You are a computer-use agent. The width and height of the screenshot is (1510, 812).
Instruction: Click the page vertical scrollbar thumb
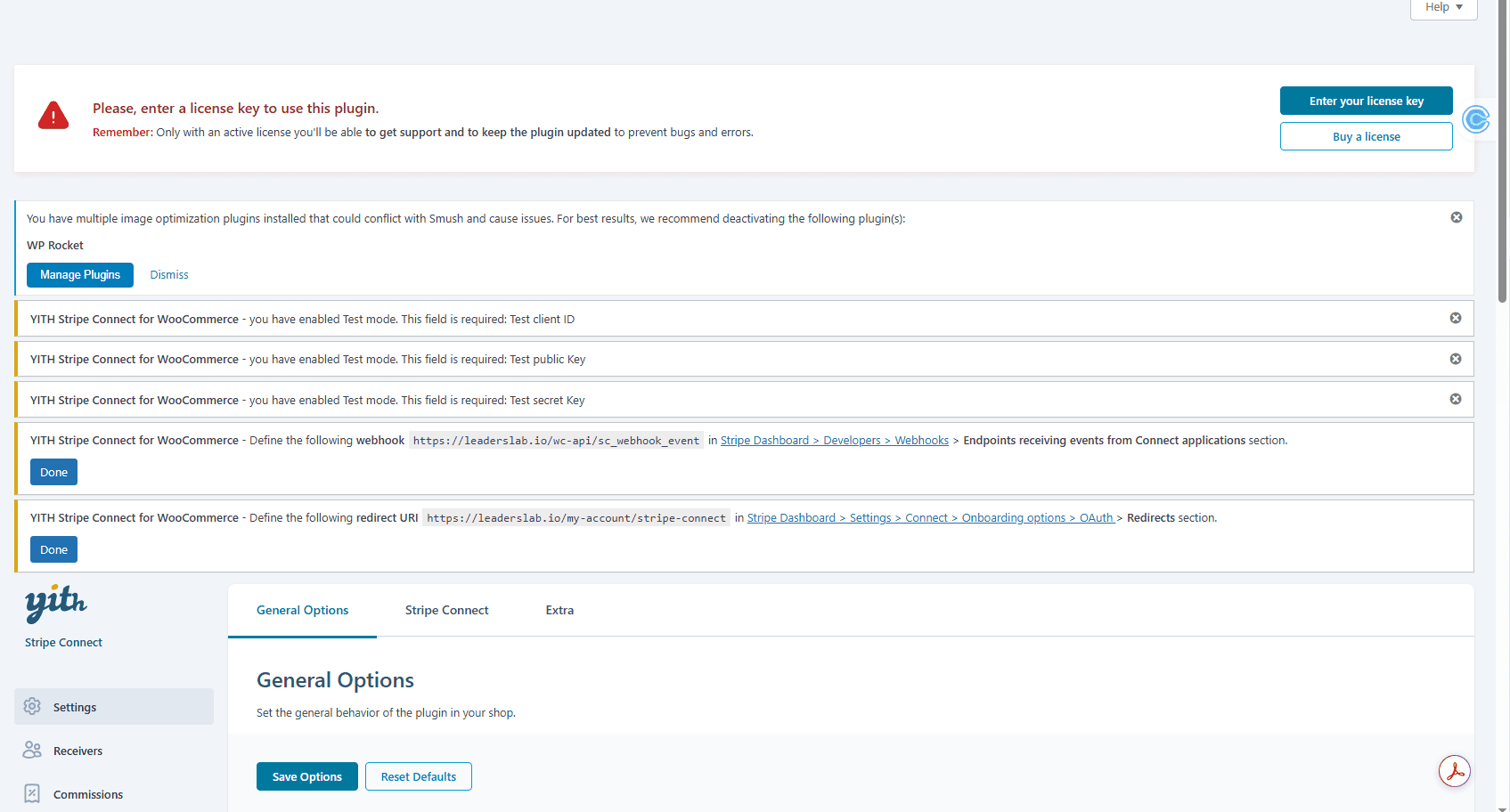click(x=1503, y=151)
